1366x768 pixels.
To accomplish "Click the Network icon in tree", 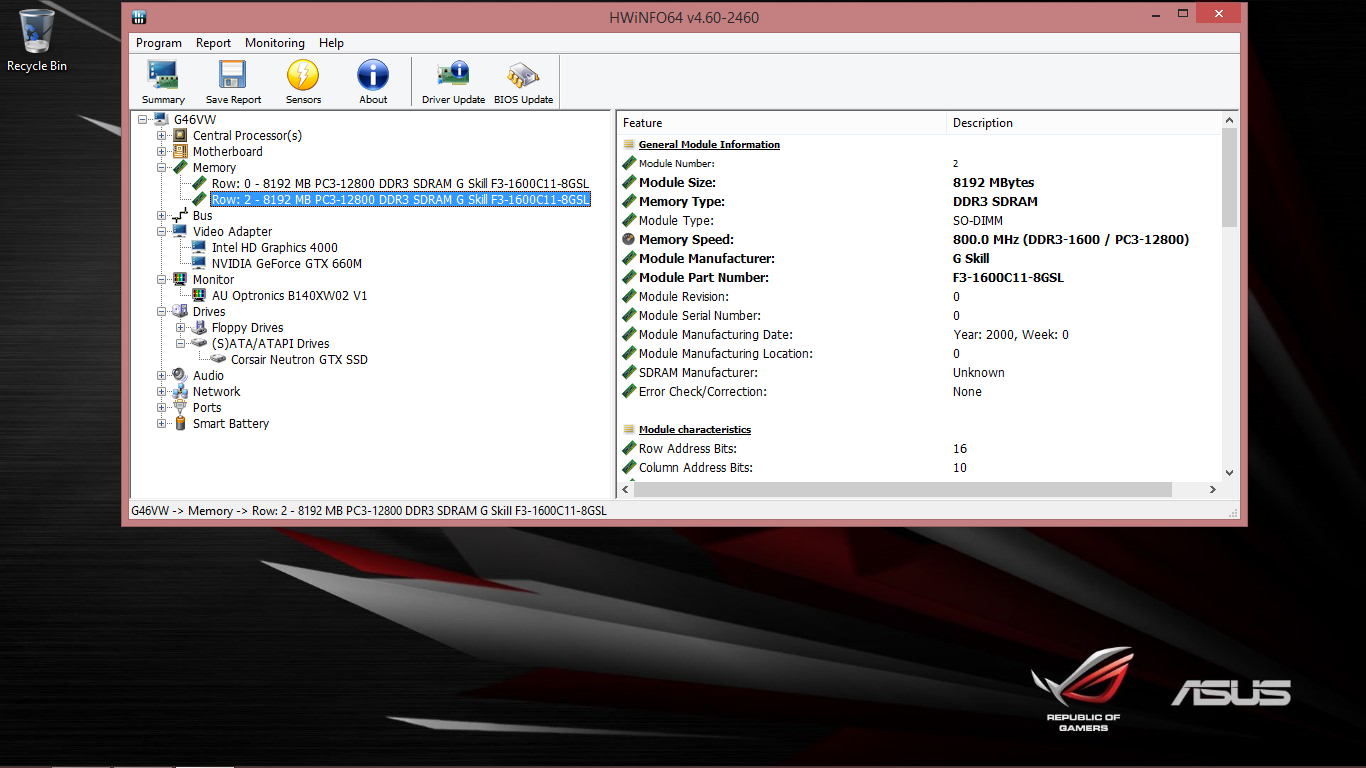I will 180,391.
